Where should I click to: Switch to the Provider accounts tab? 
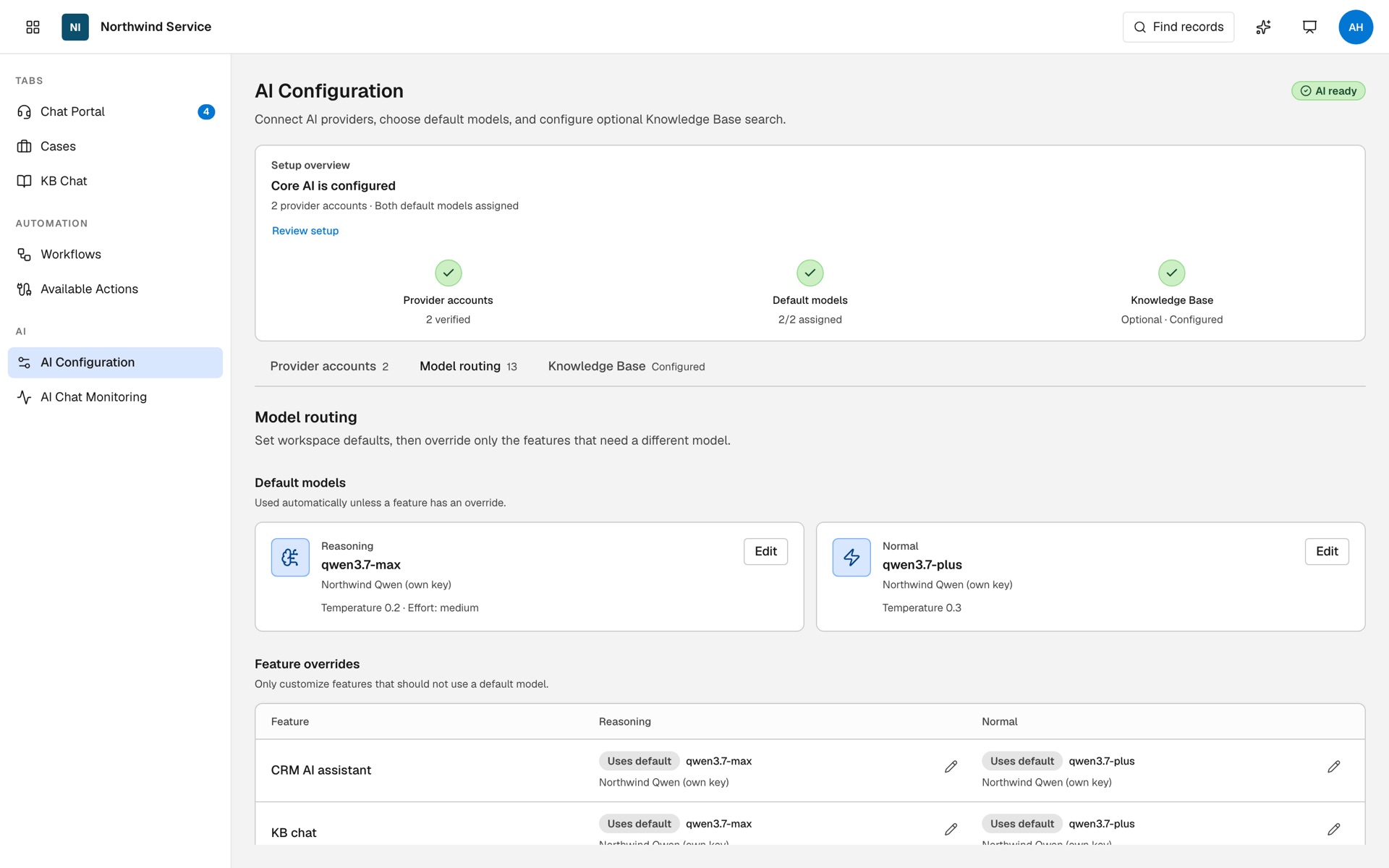click(329, 366)
